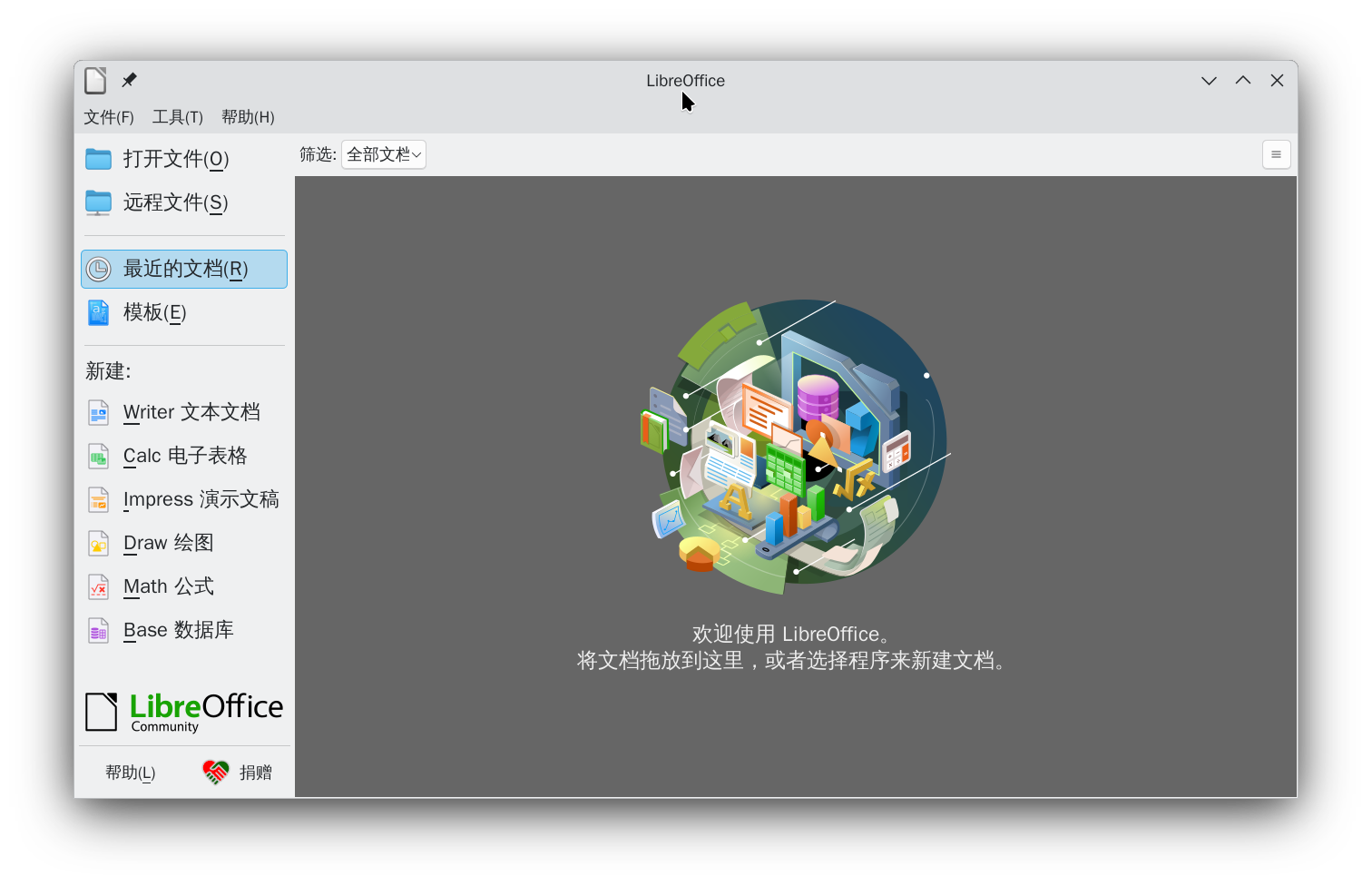Click the blank document icon above the menus
The width and height of the screenshot is (1372, 886).
pyautogui.click(x=94, y=80)
